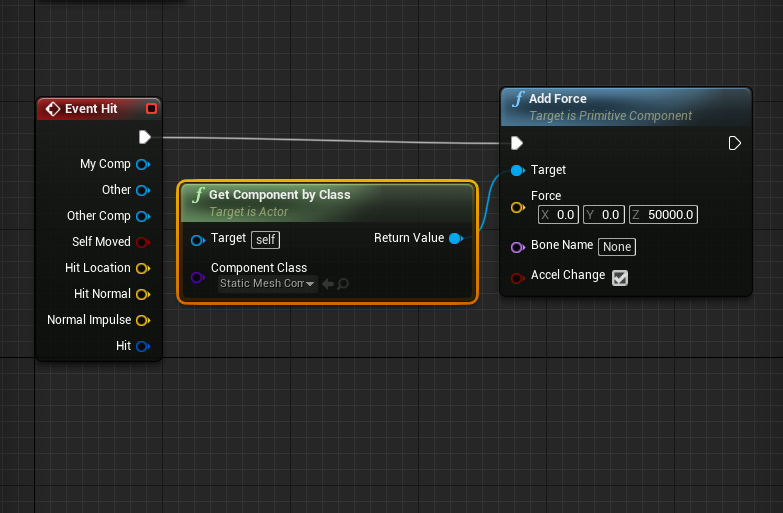783x513 pixels.
Task: Select the Event Hit node title
Action: [x=91, y=109]
